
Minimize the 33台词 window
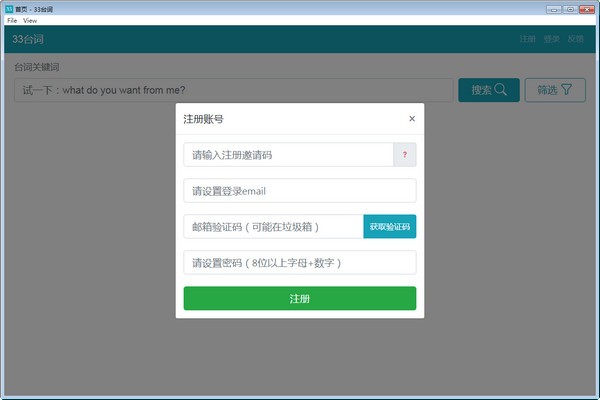coord(553,8)
